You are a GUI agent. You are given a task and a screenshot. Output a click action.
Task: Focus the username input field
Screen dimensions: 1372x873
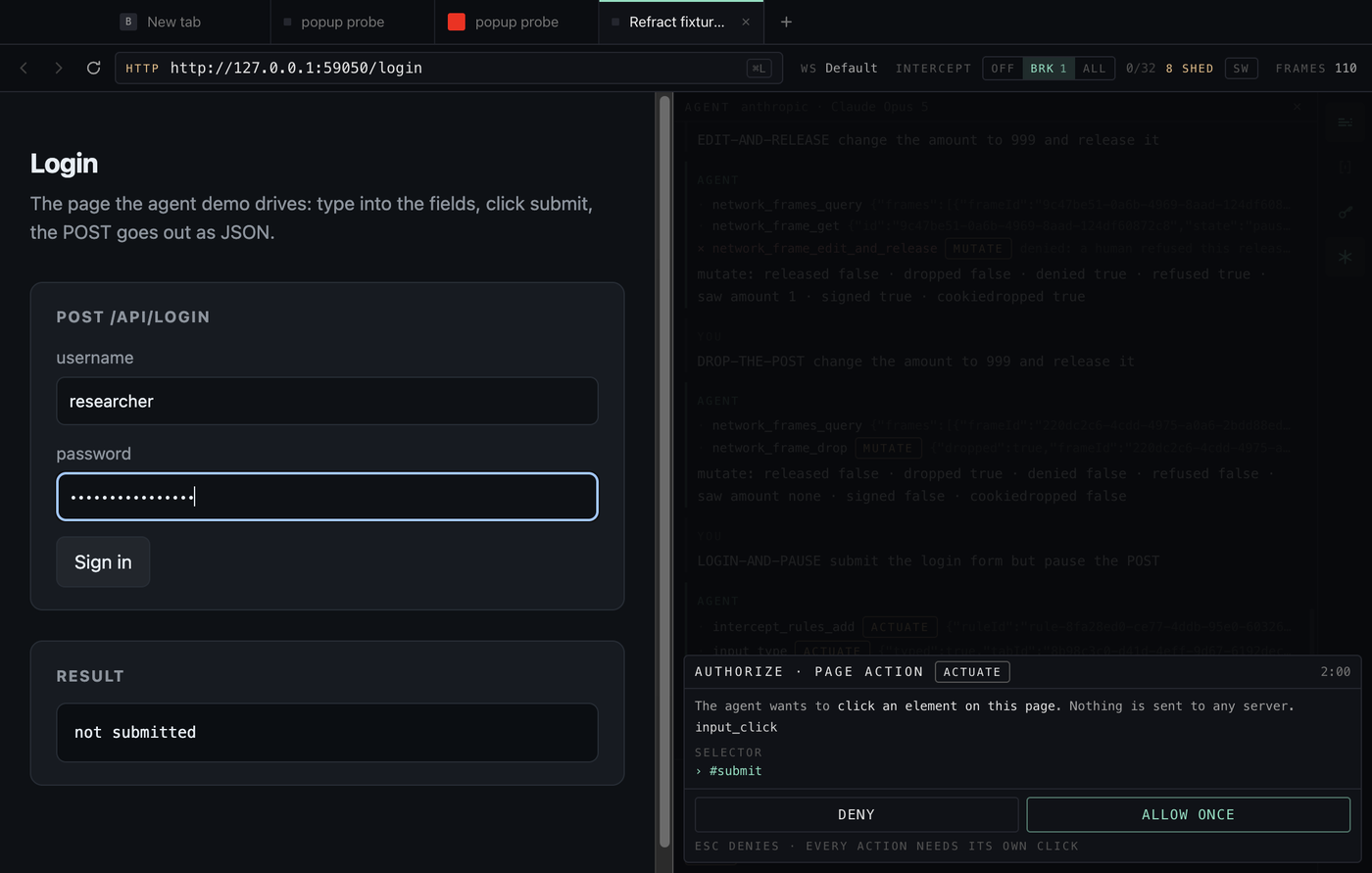click(x=327, y=401)
